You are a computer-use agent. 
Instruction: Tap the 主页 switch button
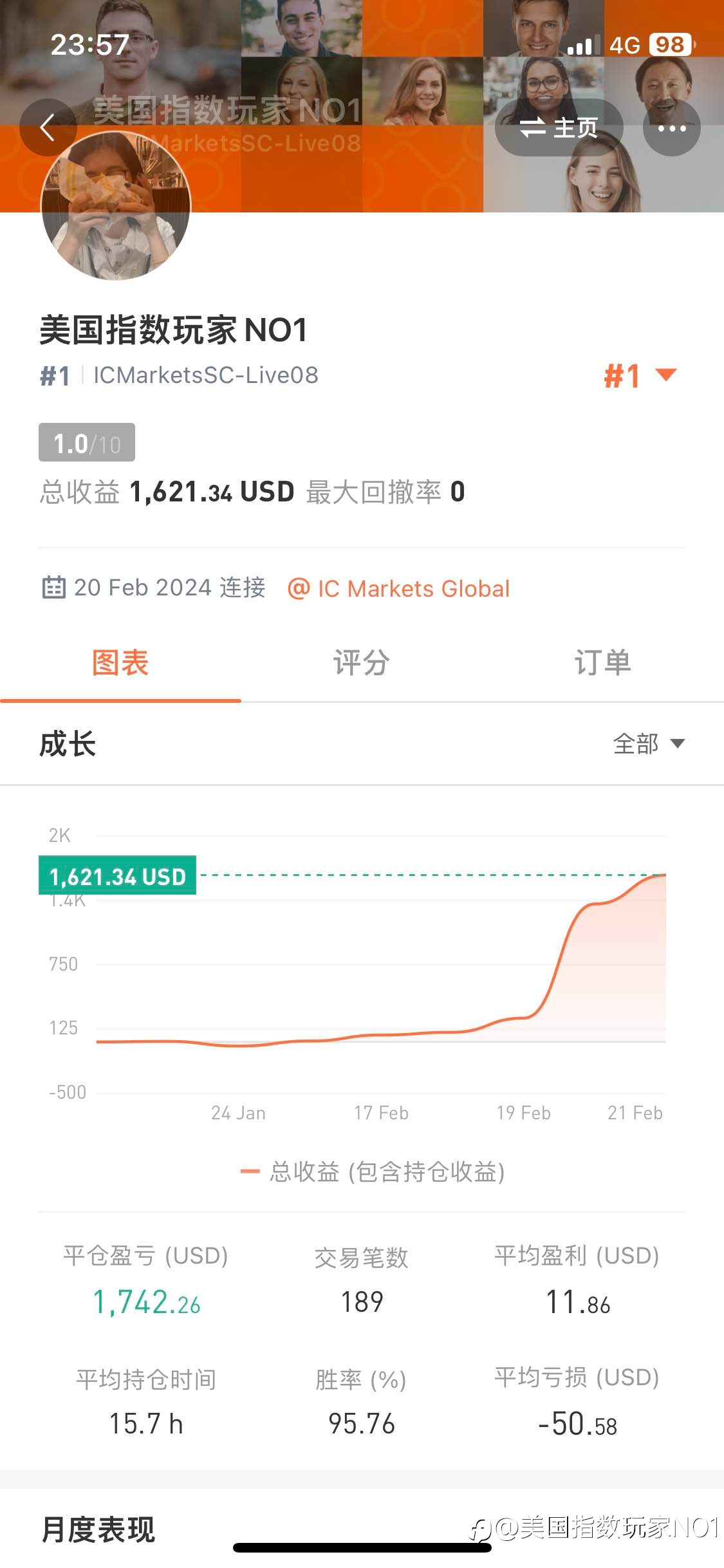(x=559, y=127)
